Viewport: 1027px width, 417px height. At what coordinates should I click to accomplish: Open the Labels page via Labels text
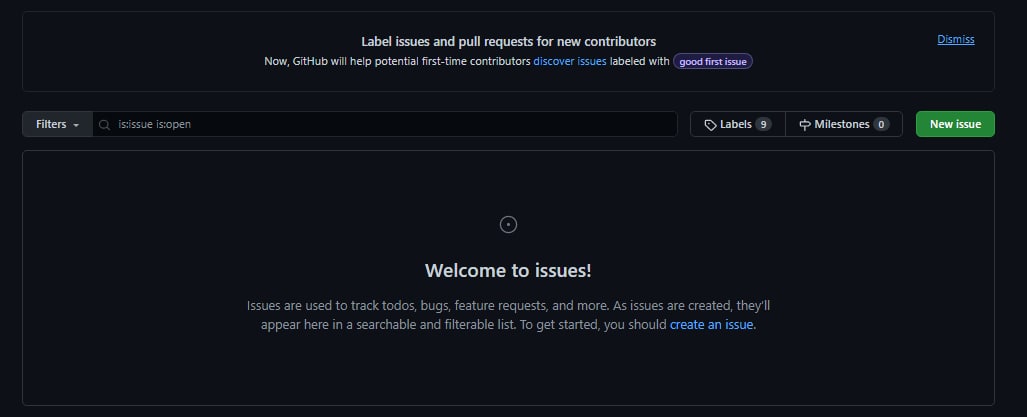coord(736,124)
